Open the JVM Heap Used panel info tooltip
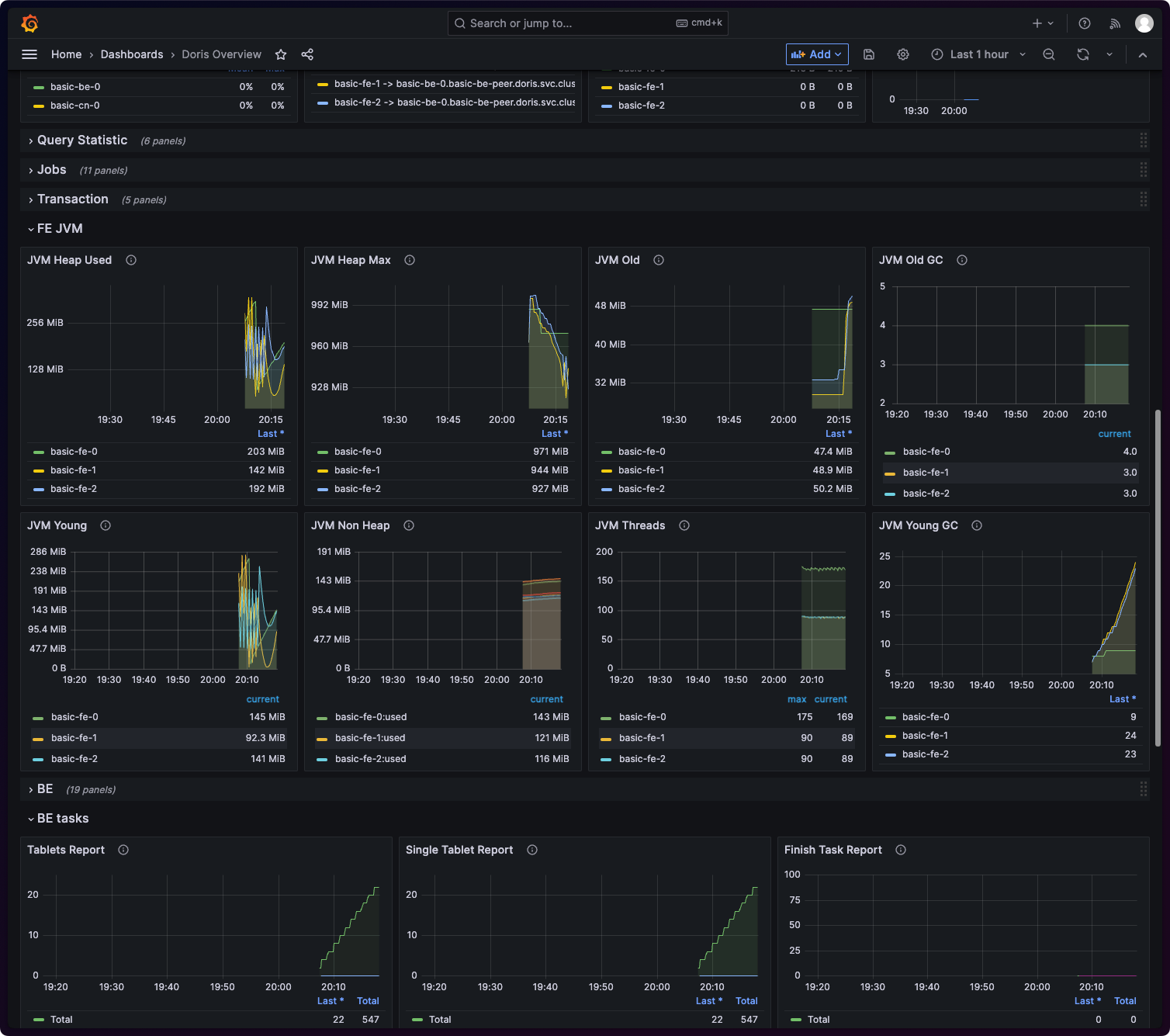1170x1036 pixels. pyautogui.click(x=130, y=260)
